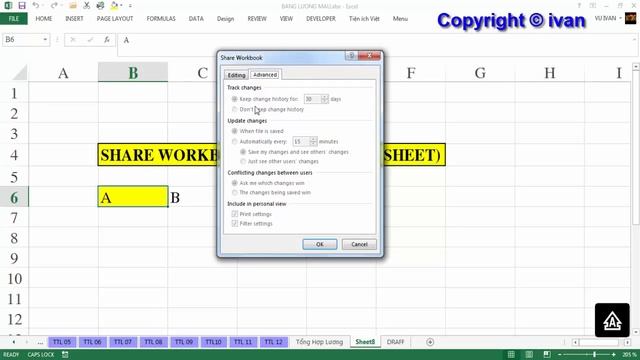The width and height of the screenshot is (640, 360).
Task: Click the horizontal scrollbar right arrow
Action: (627, 342)
